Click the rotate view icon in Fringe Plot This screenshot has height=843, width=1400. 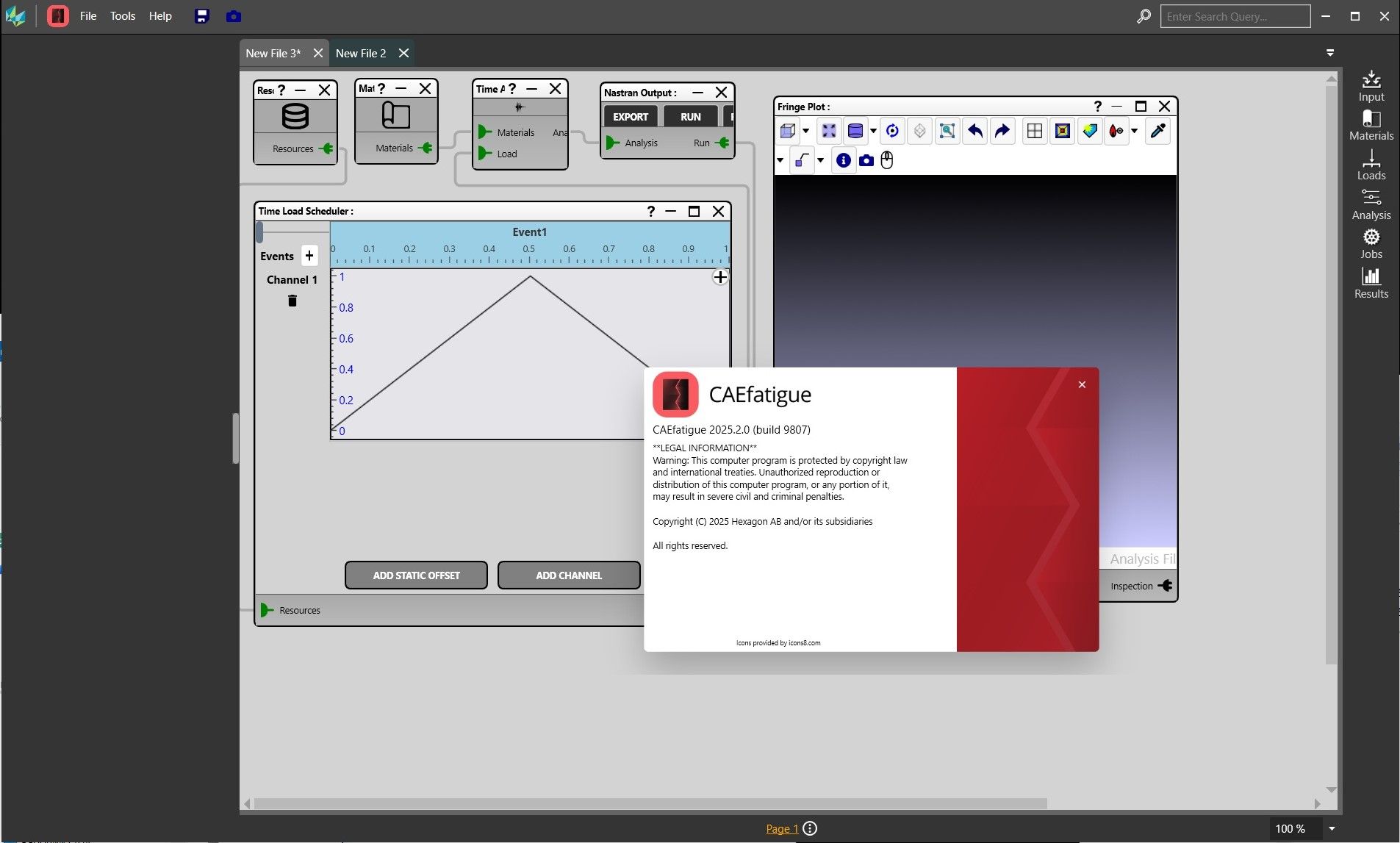892,131
